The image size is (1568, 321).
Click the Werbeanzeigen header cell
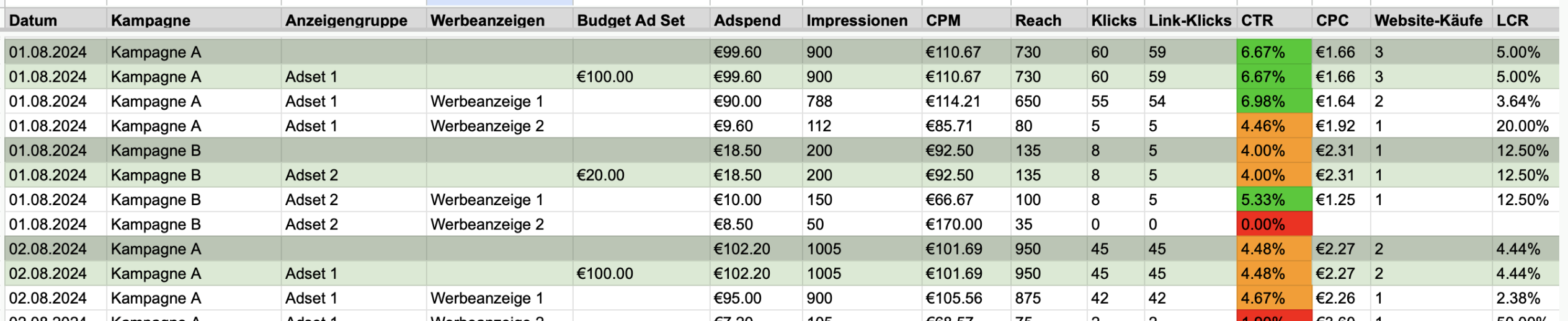(x=499, y=20)
